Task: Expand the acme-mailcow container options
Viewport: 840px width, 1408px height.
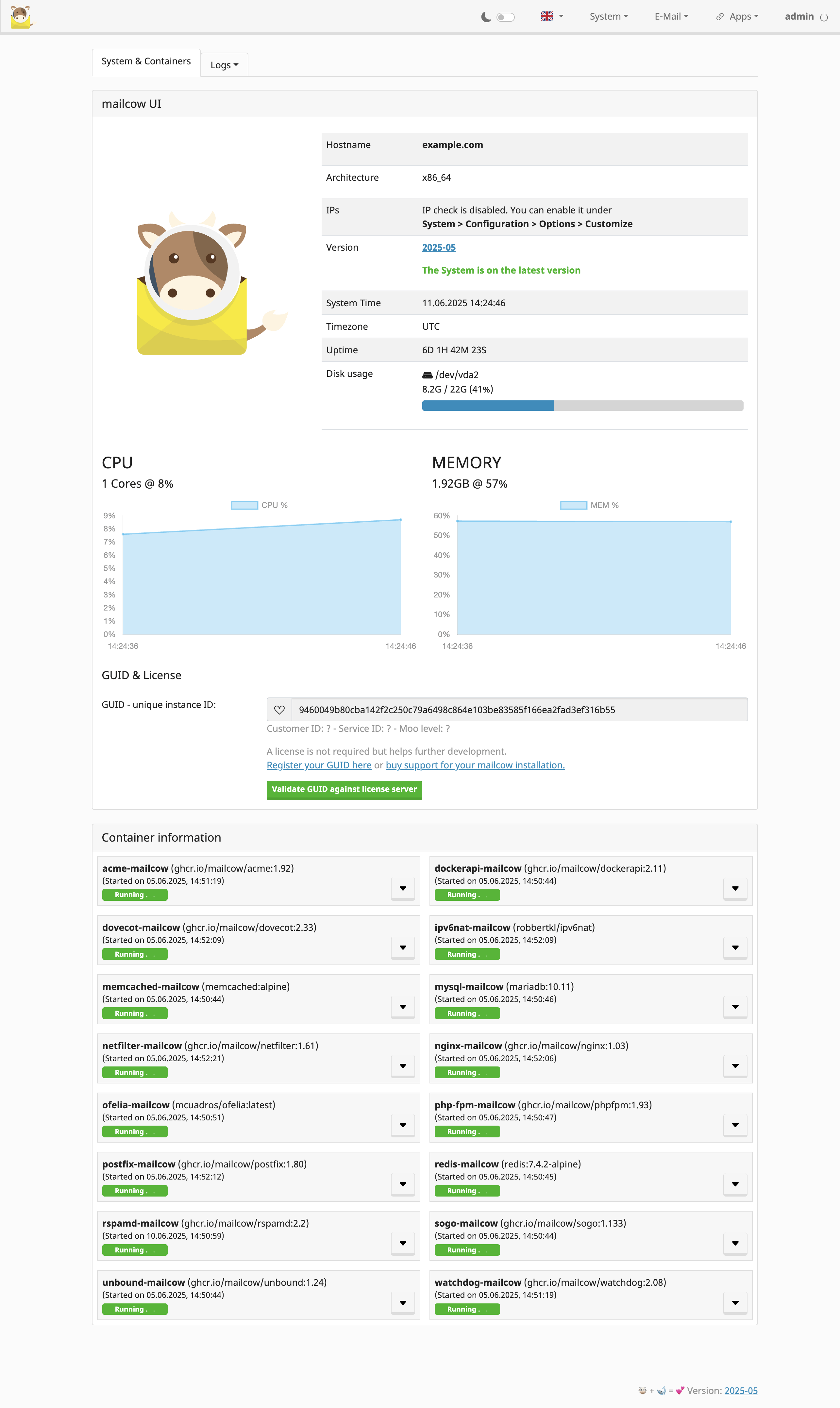Action: coord(403,888)
